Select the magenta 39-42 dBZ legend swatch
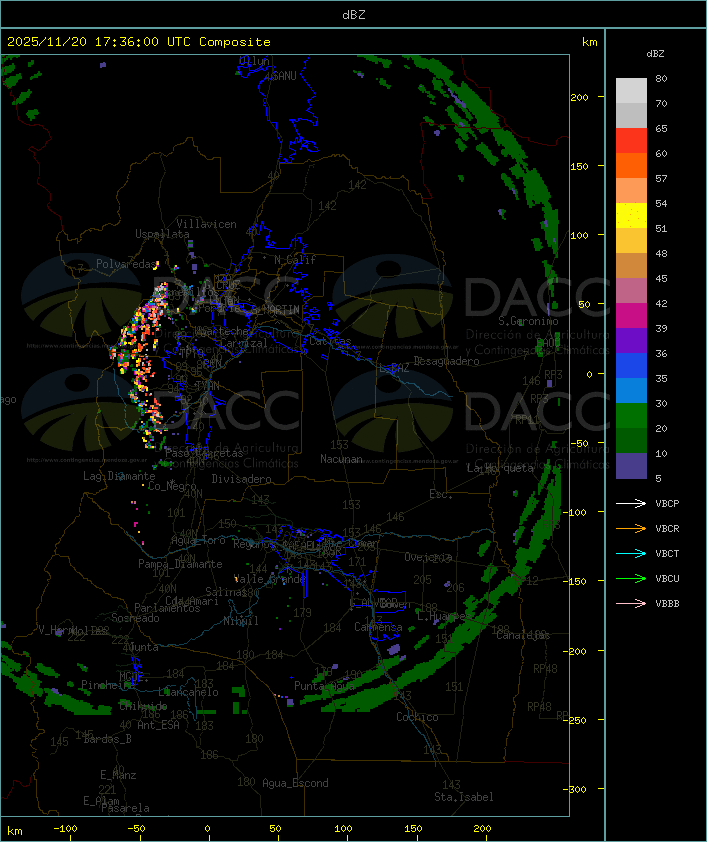This screenshot has height=842, width=707. pos(631,316)
